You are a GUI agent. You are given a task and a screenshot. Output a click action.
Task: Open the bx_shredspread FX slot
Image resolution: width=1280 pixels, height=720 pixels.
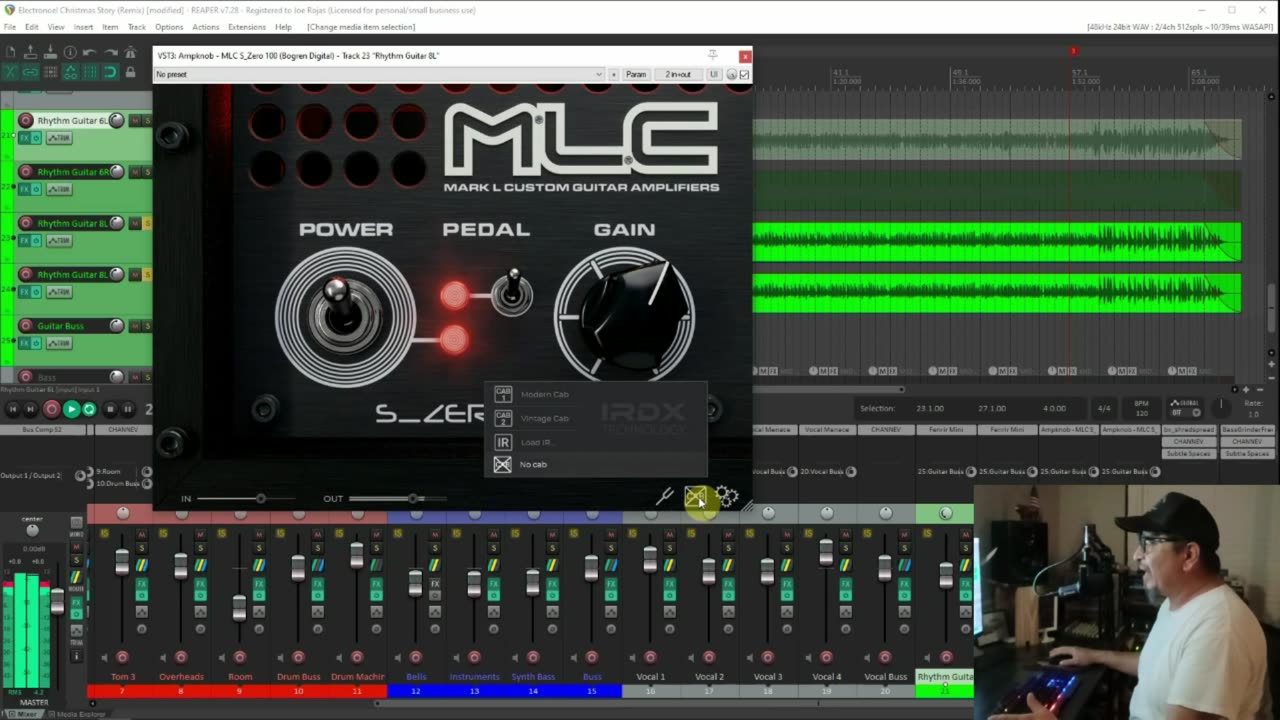click(1189, 430)
